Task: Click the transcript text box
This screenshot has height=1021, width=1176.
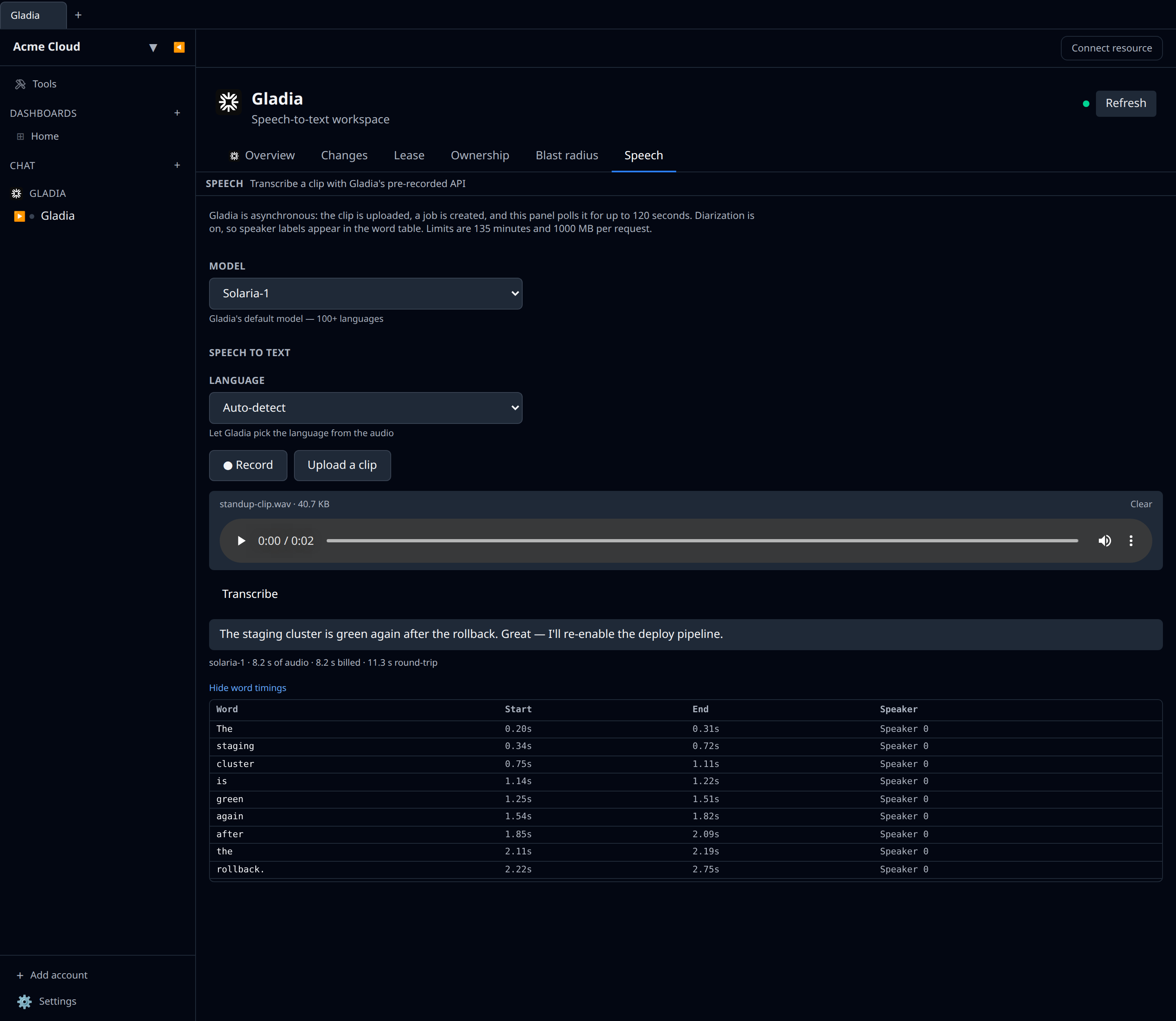Action: (686, 634)
